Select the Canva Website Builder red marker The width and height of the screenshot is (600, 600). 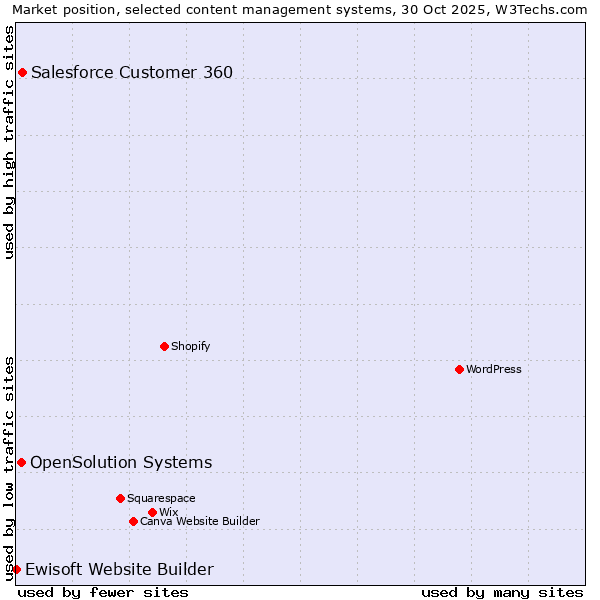[x=133, y=521]
